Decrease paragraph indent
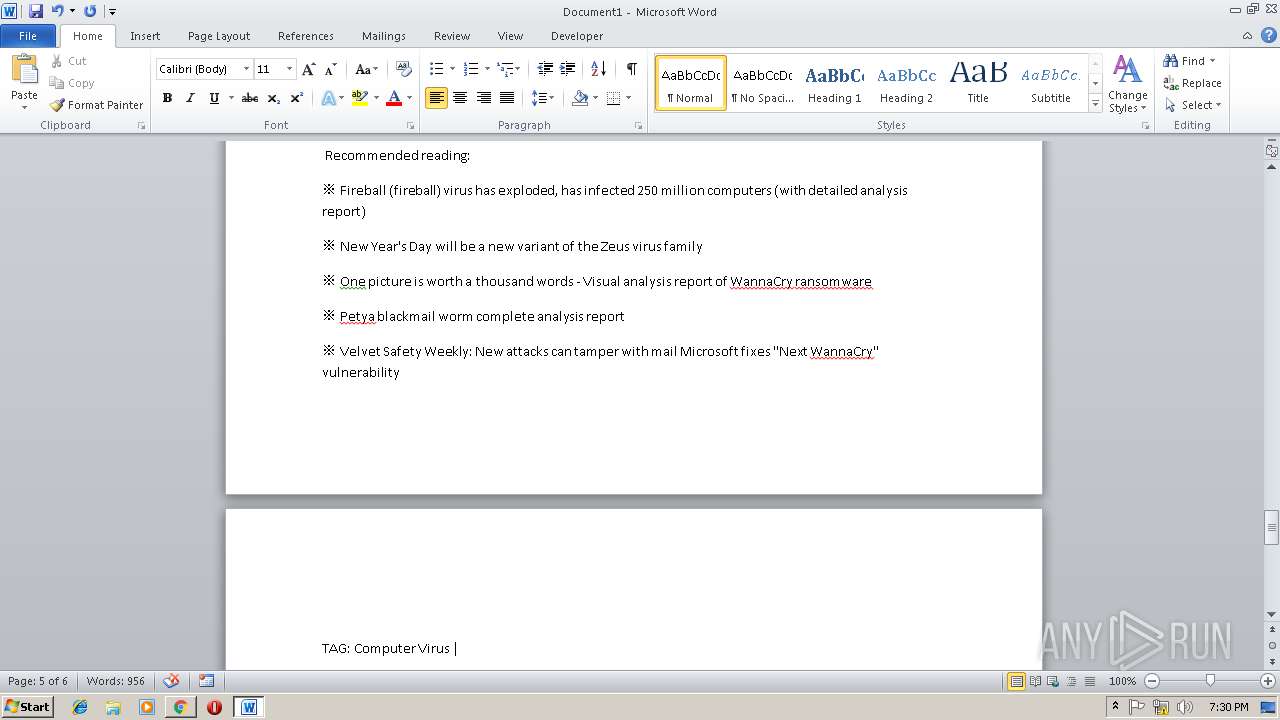Viewport: 1280px width, 720px height. tap(545, 69)
